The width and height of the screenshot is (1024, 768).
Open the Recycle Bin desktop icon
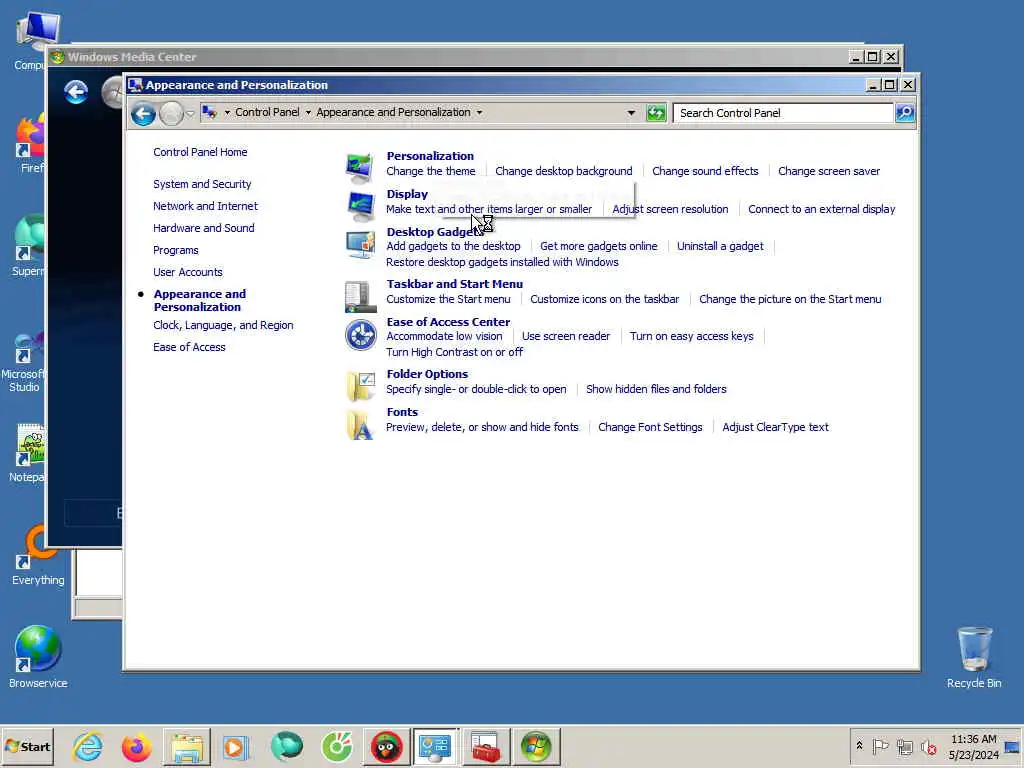click(974, 656)
